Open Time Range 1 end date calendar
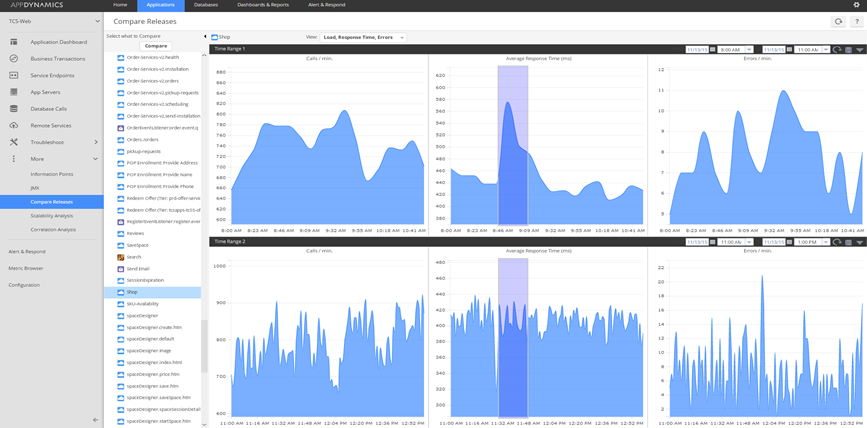 (789, 50)
